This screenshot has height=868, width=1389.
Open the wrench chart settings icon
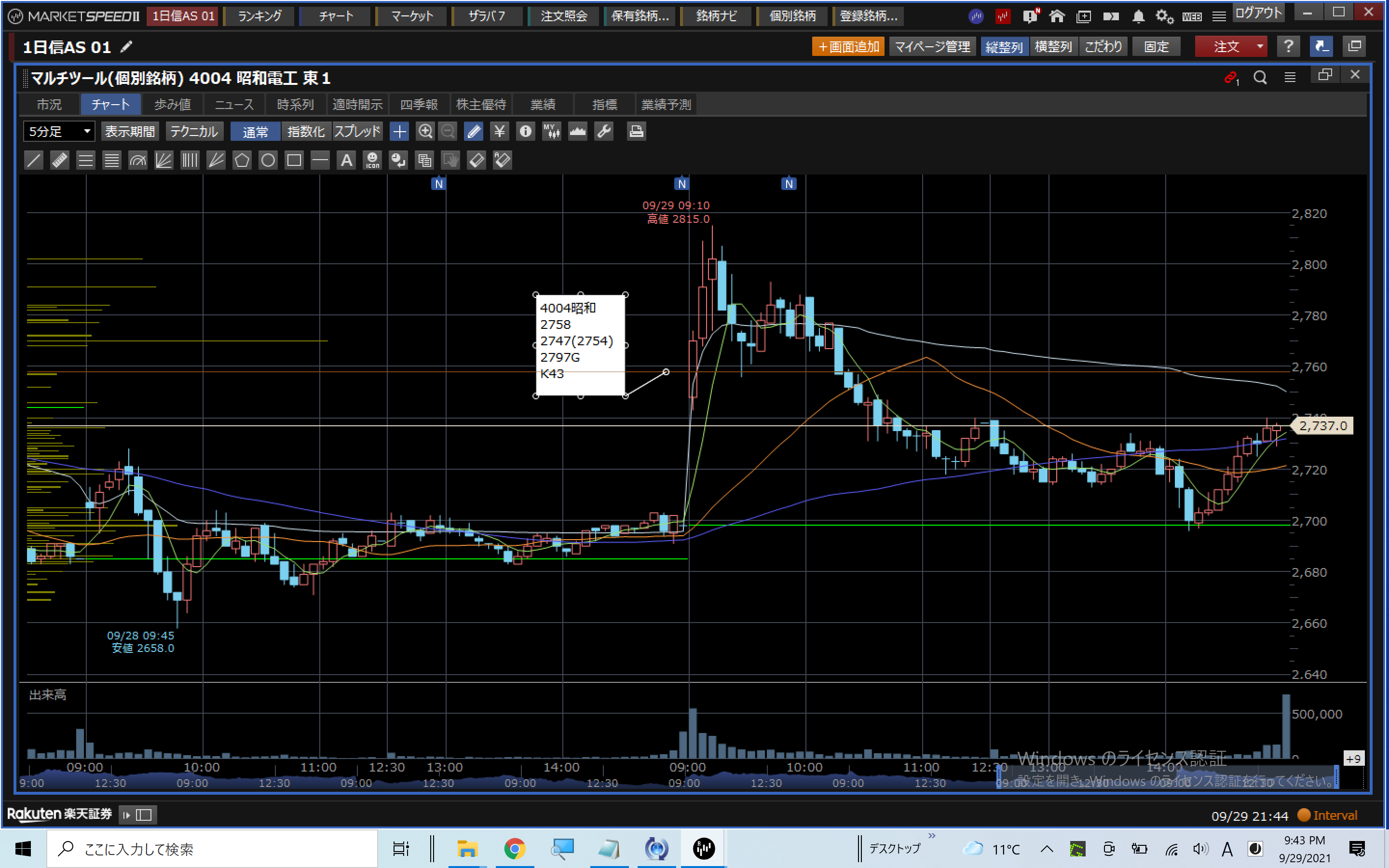pyautogui.click(x=604, y=132)
